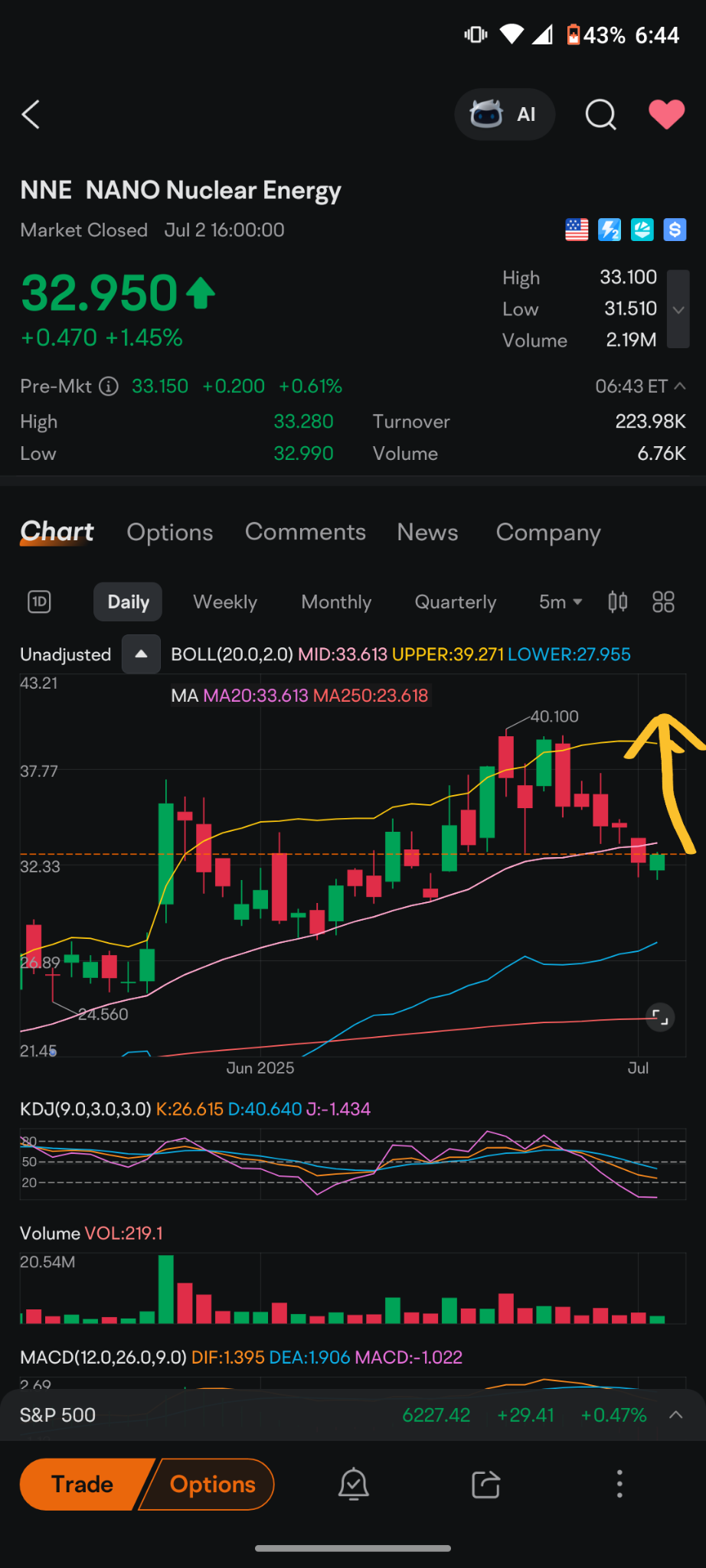Tap the Volume VOL:219.1 label
The height and width of the screenshot is (1568, 706).
point(91,1234)
